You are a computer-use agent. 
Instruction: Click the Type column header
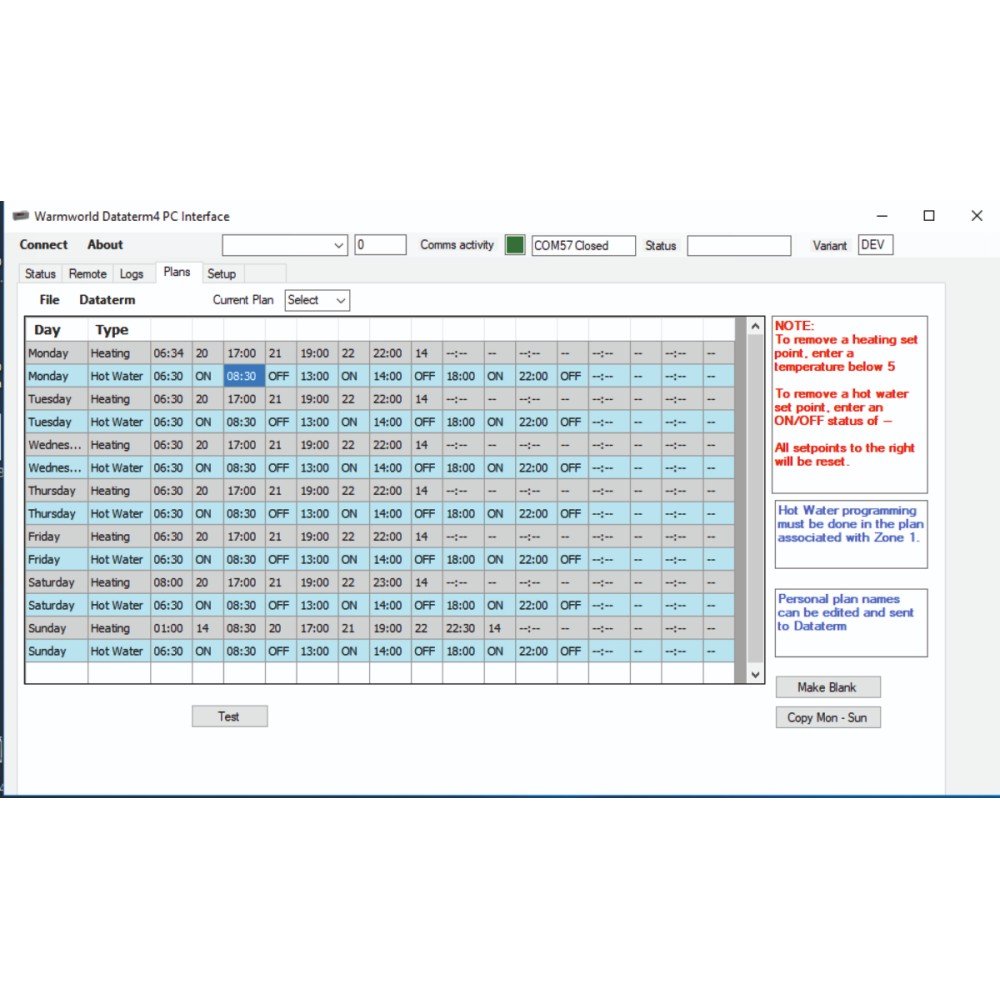[119, 330]
